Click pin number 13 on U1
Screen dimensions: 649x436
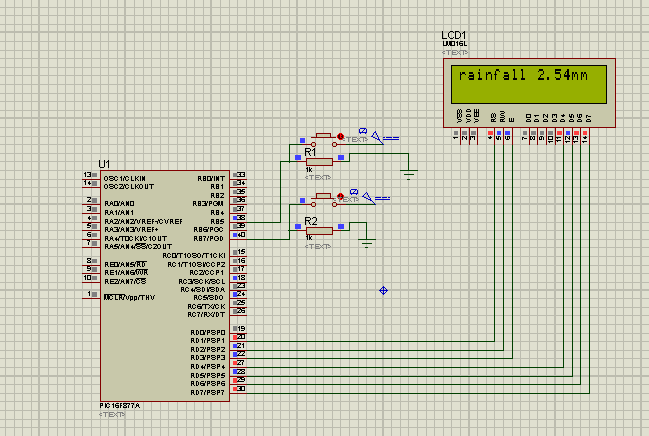87,175
